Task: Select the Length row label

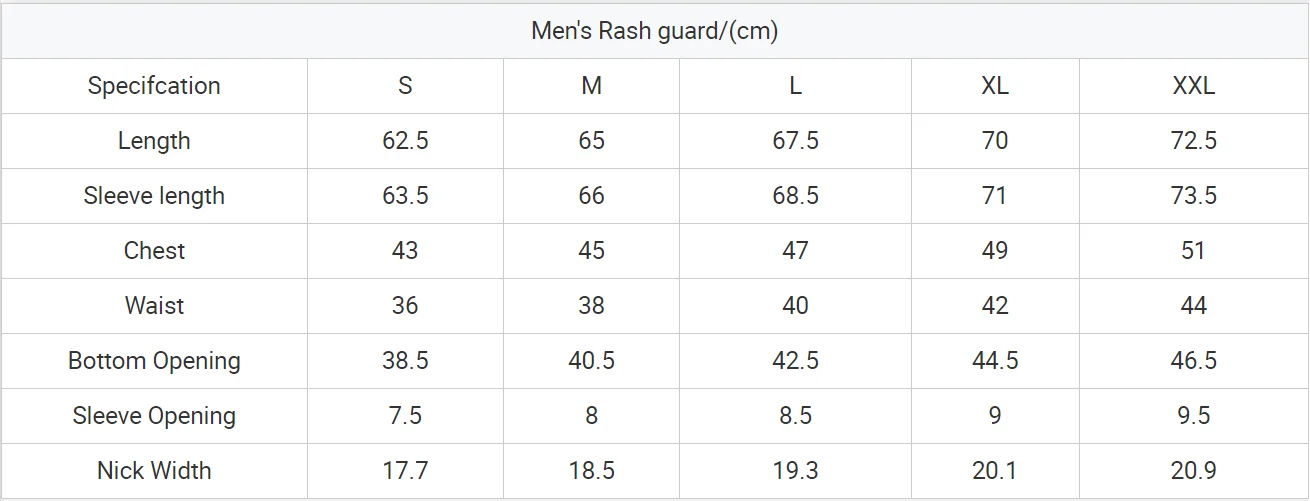Action: (x=154, y=141)
